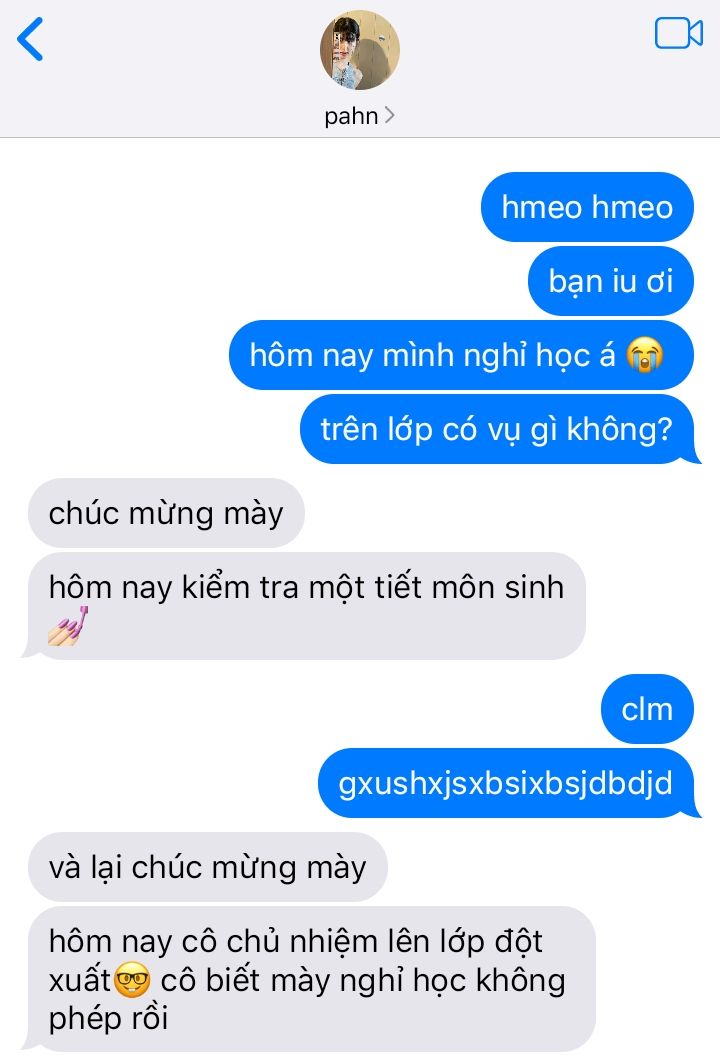Tap the nerd face emoji

coord(132,980)
